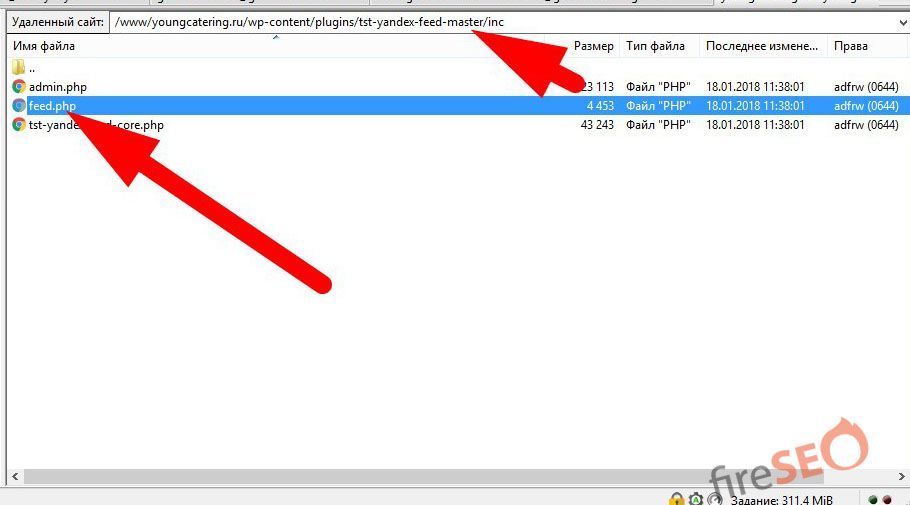910x505 pixels.
Task: Click the red activity indicator light
Action: pos(886,499)
